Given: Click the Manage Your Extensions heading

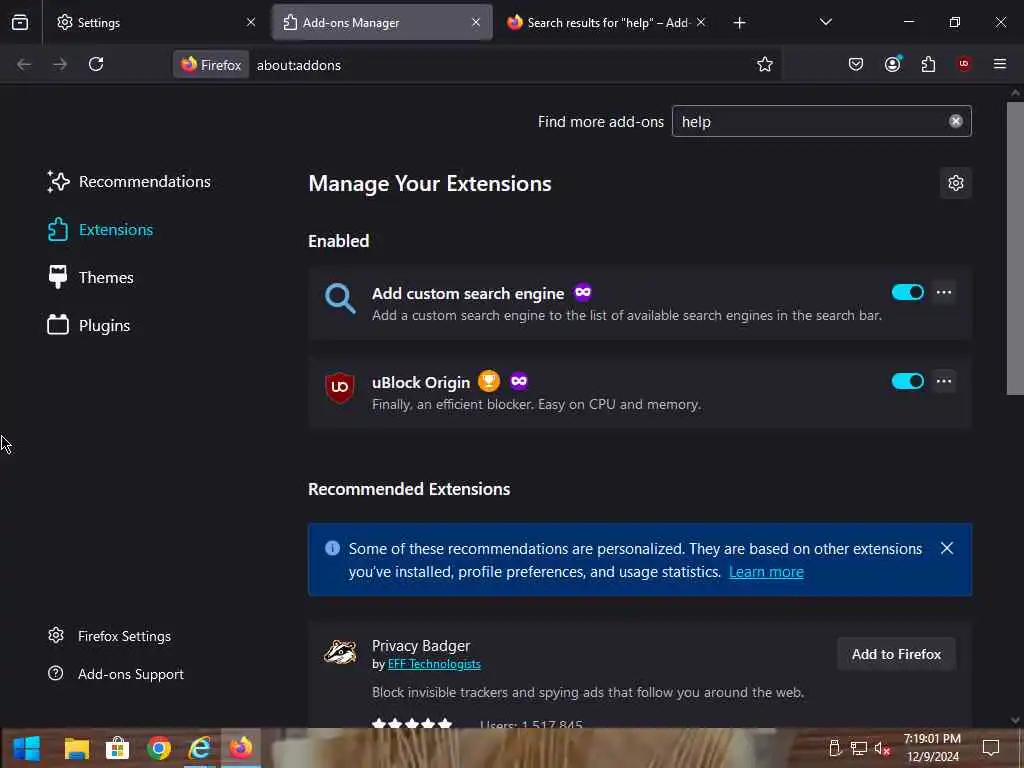Looking at the screenshot, I should [430, 184].
